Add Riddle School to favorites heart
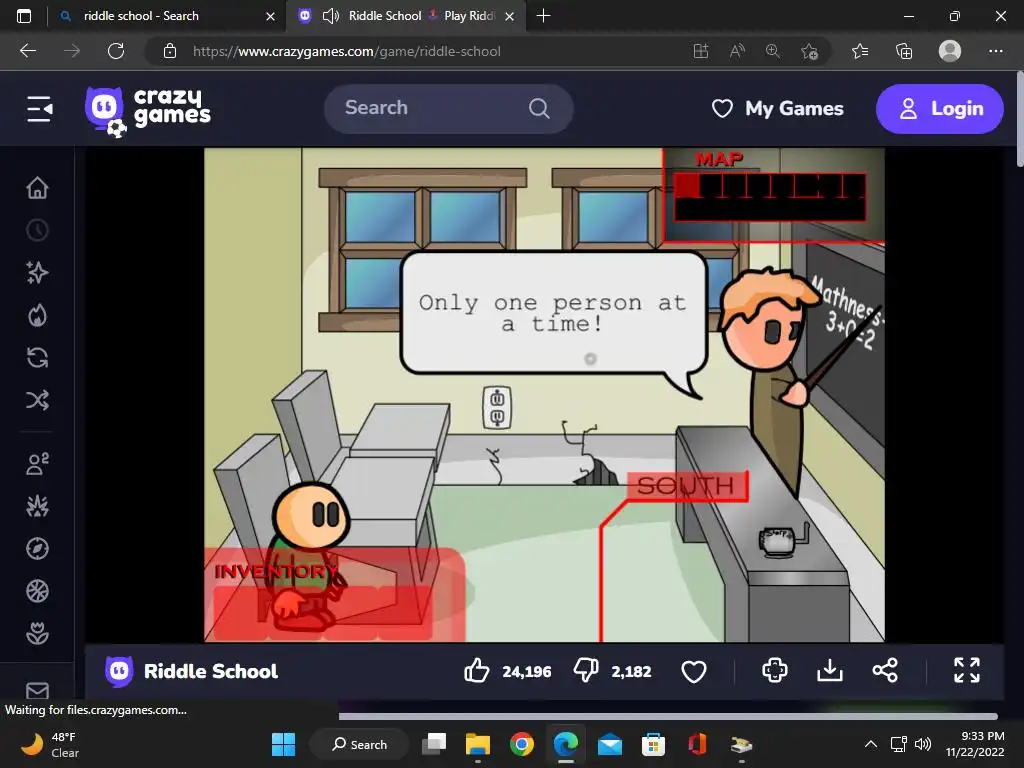Screen dimensions: 1024x768 click(694, 671)
